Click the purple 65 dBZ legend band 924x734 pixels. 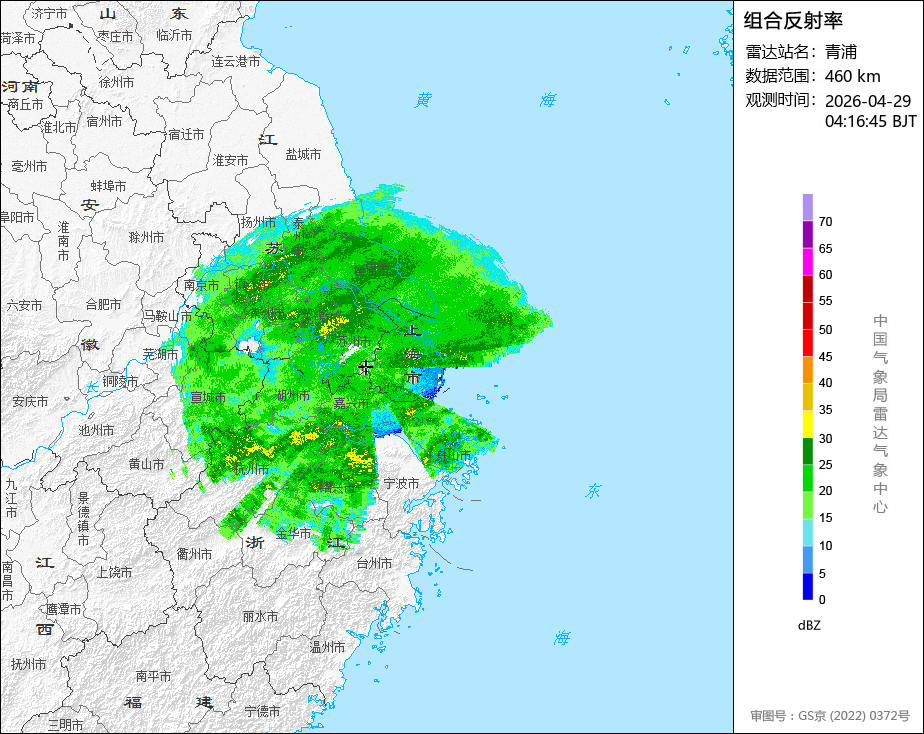807,234
